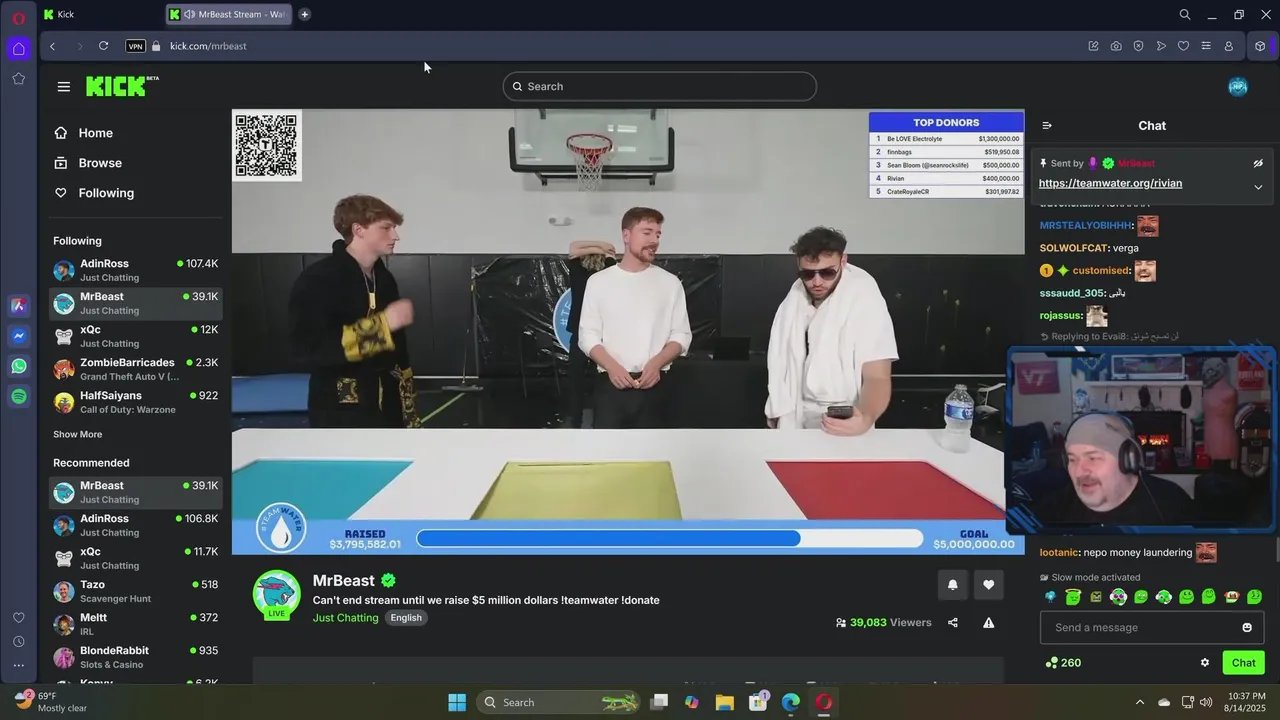Open Windows Start menu

(457, 702)
